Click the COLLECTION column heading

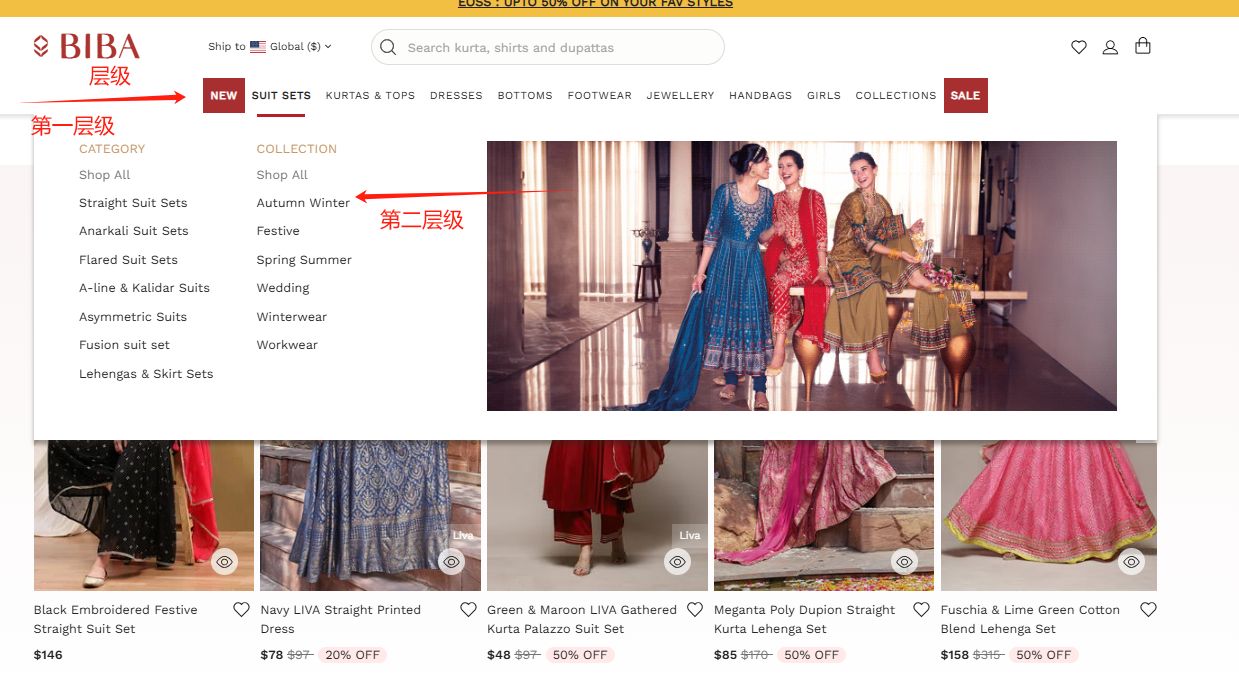[x=296, y=149]
